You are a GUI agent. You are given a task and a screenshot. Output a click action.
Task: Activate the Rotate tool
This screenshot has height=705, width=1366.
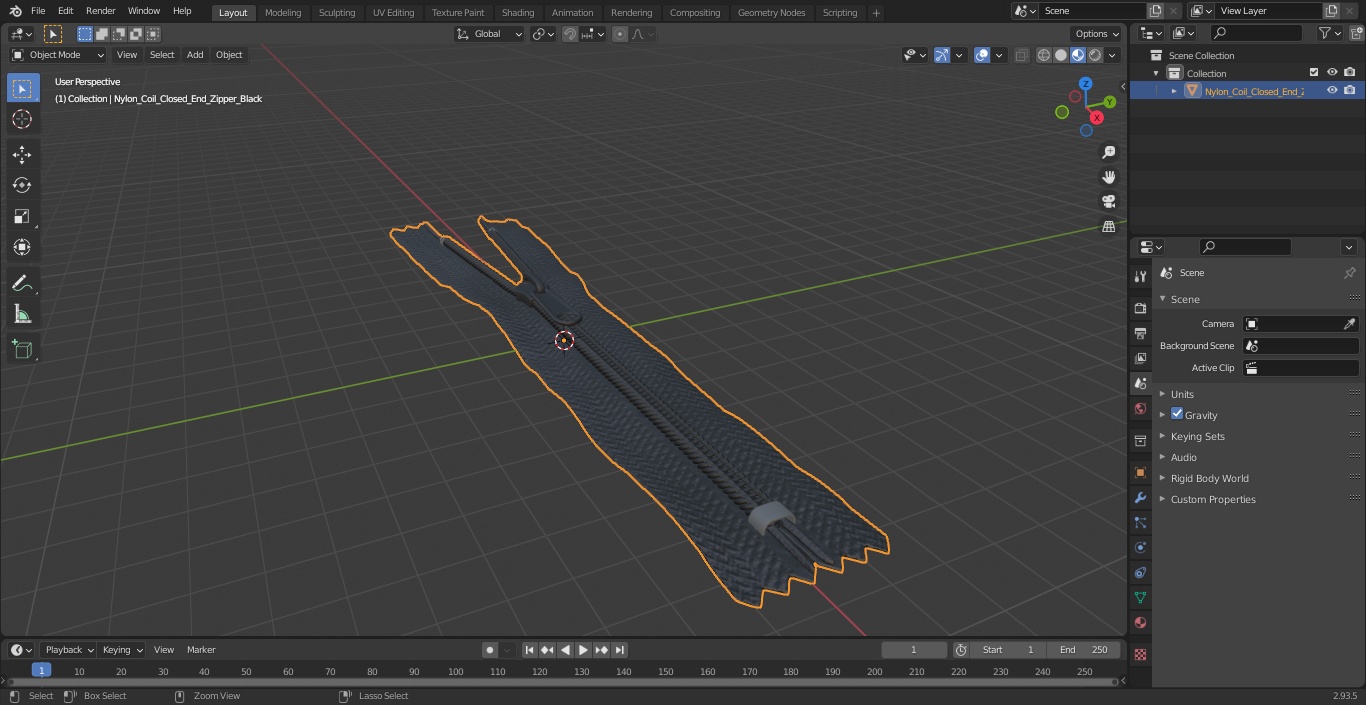click(x=22, y=186)
